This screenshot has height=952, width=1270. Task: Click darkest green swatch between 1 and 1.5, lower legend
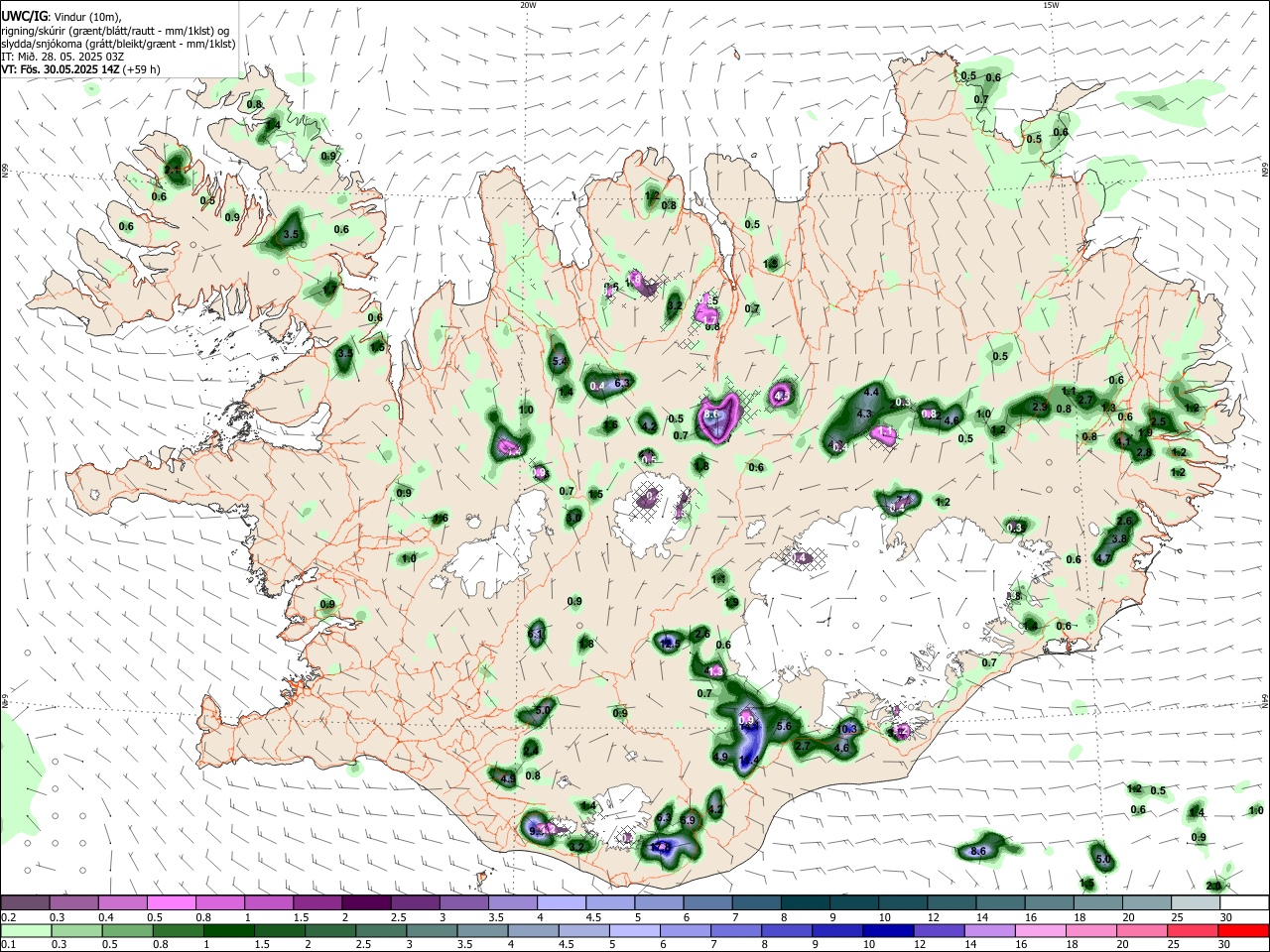228,930
